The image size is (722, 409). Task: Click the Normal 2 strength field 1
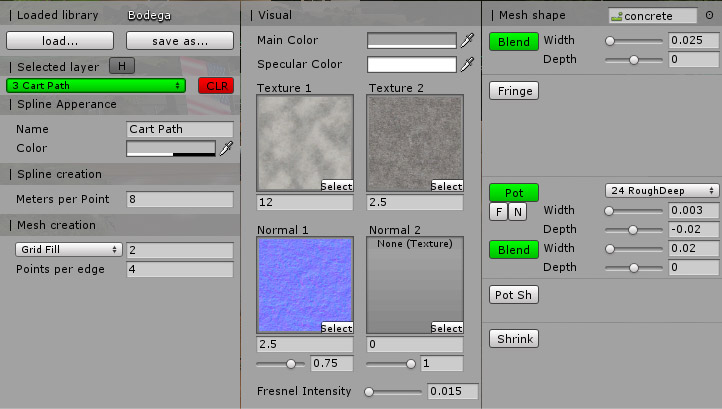tap(442, 363)
